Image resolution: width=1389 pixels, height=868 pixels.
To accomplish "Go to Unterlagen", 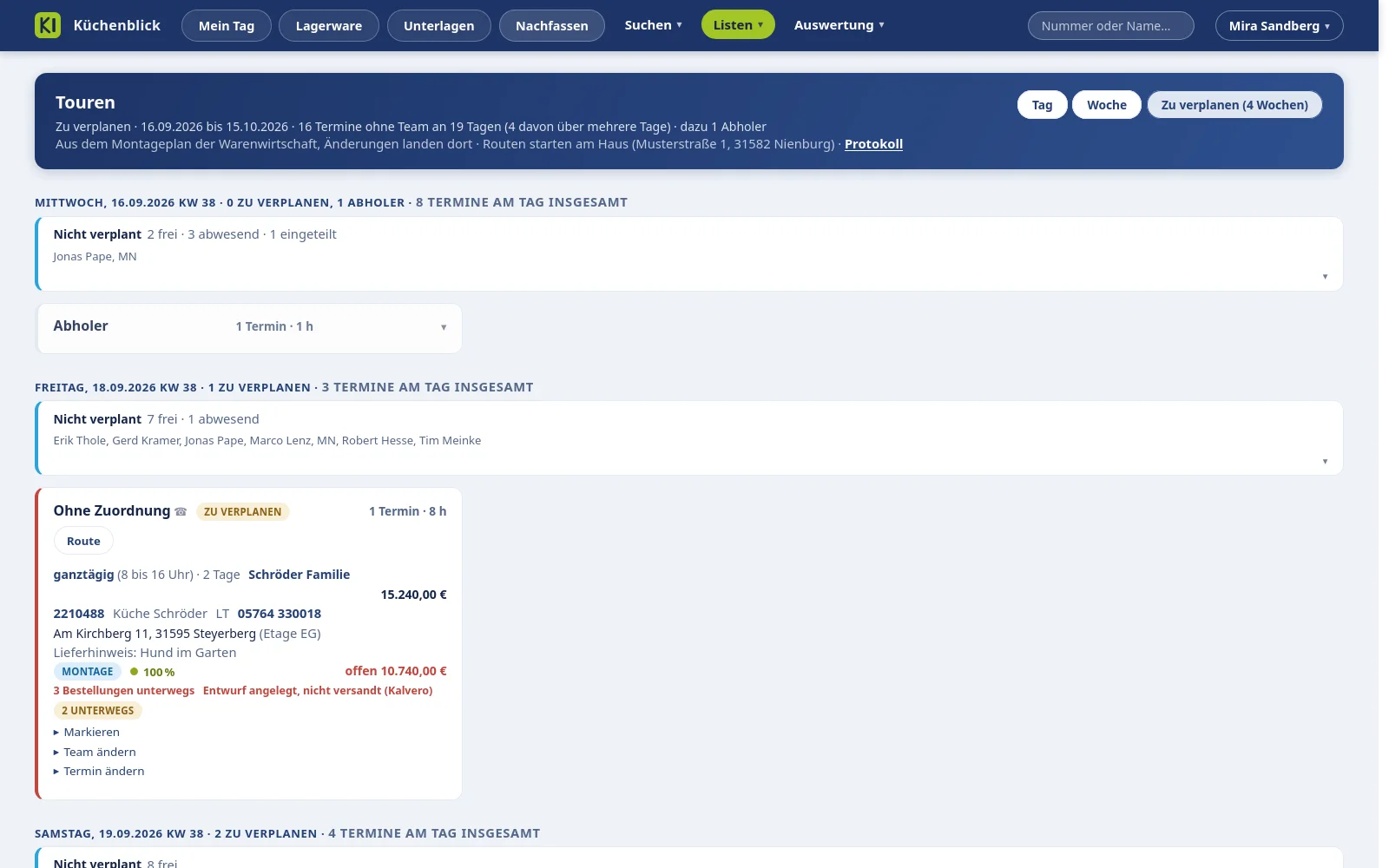I will 439,26.
